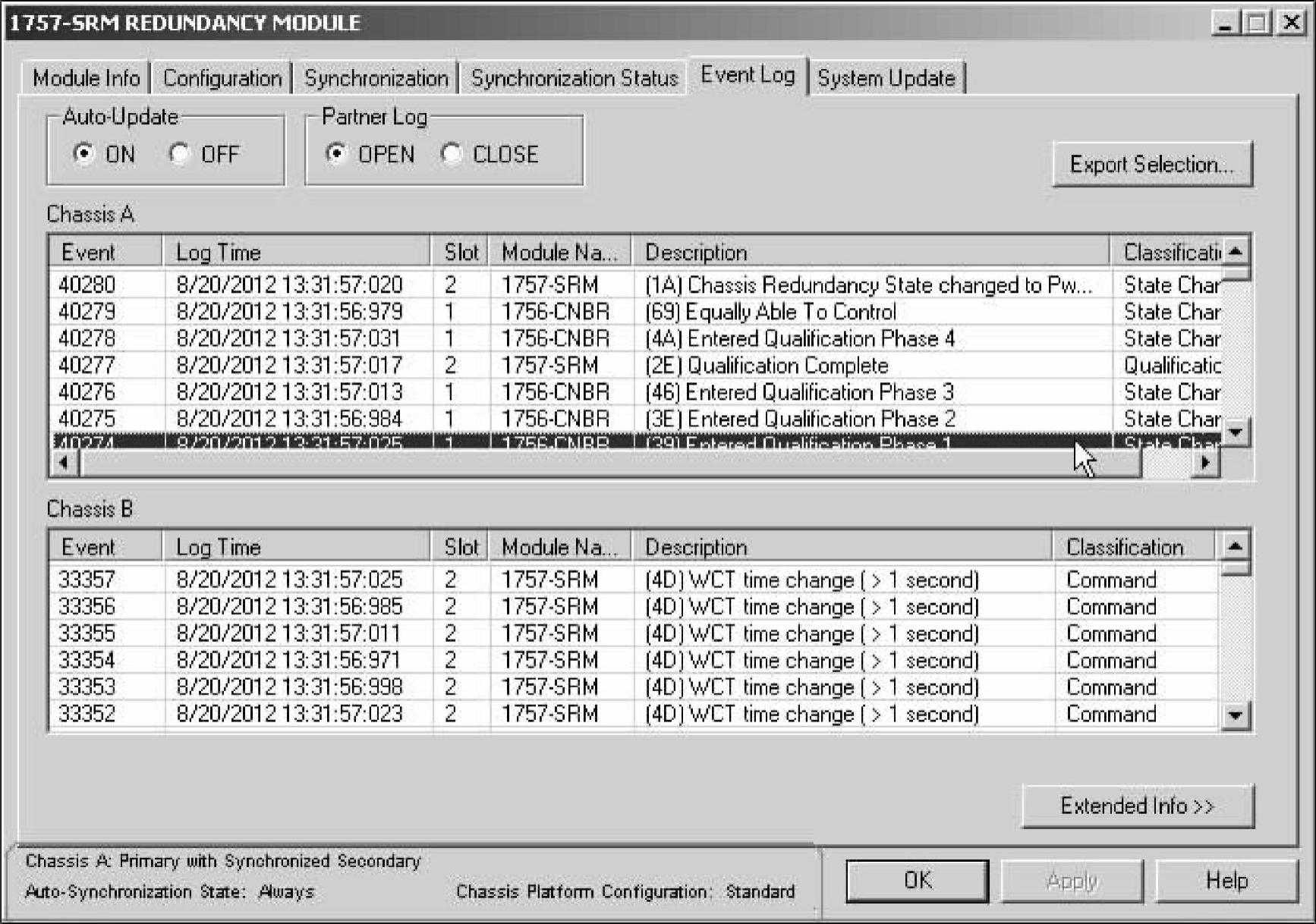This screenshot has width=1316, height=924.
Task: Sort Chassis A by Slot column header
Action: 460,252
